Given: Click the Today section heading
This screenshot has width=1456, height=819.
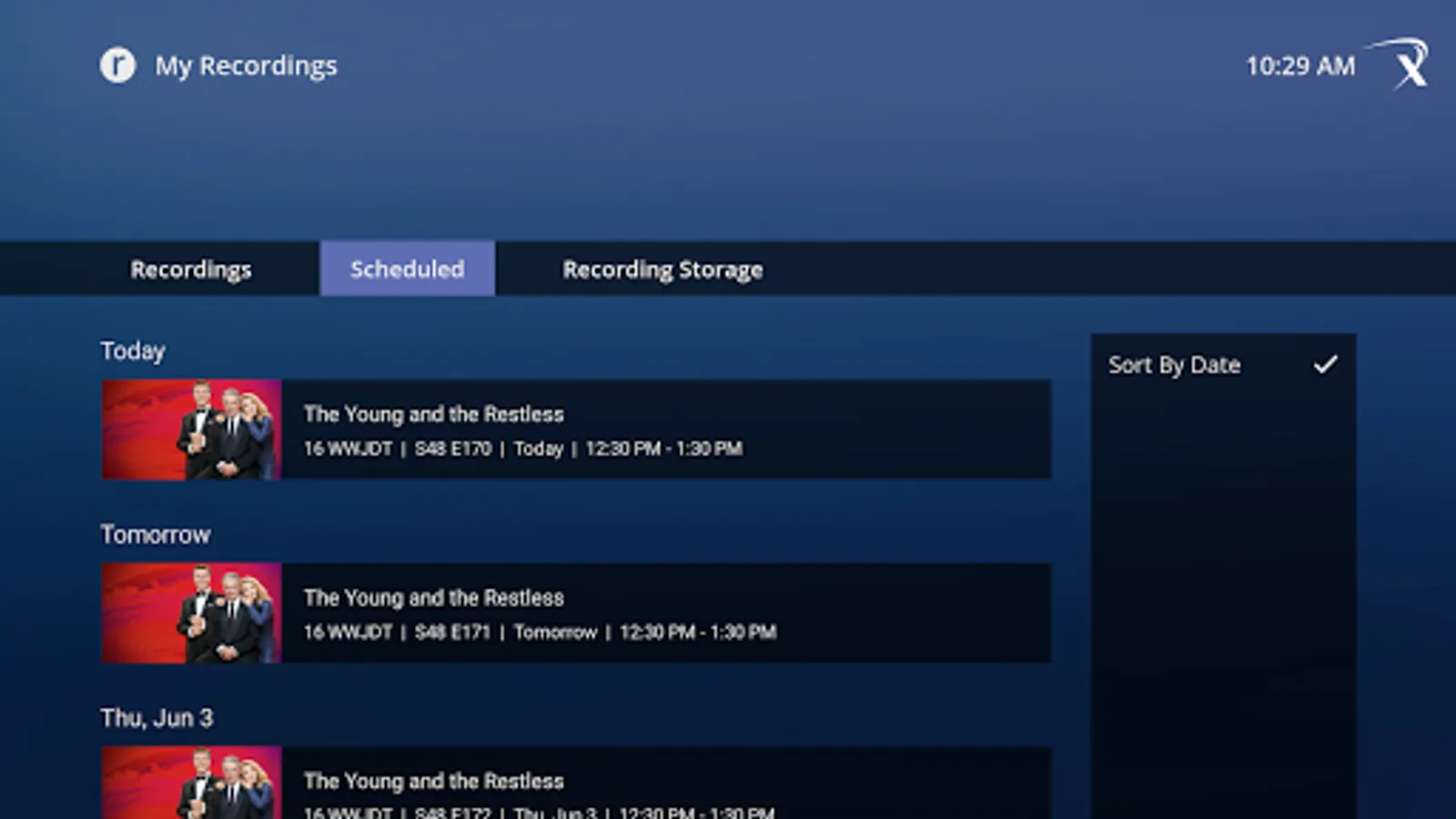Looking at the screenshot, I should (x=133, y=351).
